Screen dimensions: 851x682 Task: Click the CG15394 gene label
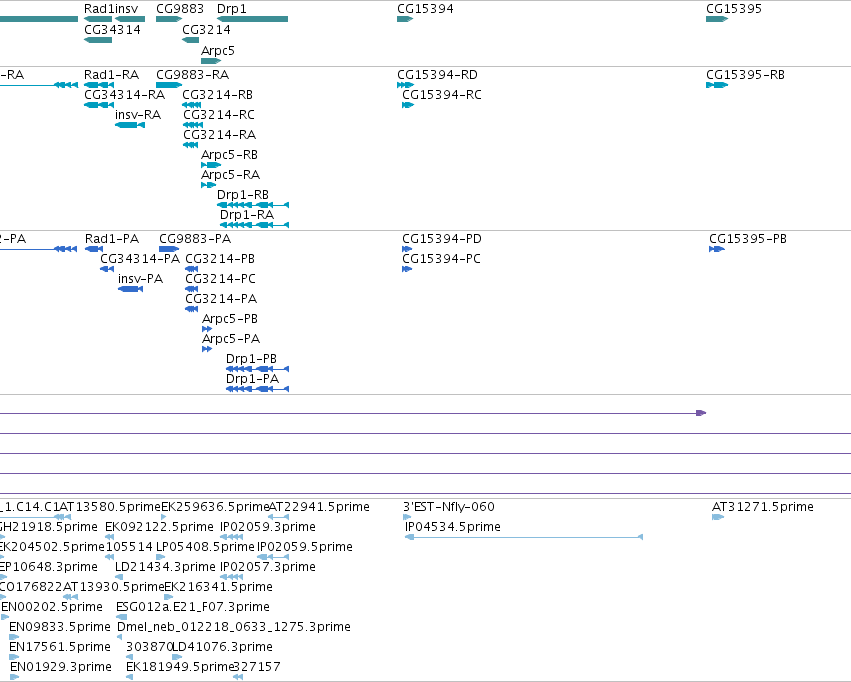coord(425,9)
